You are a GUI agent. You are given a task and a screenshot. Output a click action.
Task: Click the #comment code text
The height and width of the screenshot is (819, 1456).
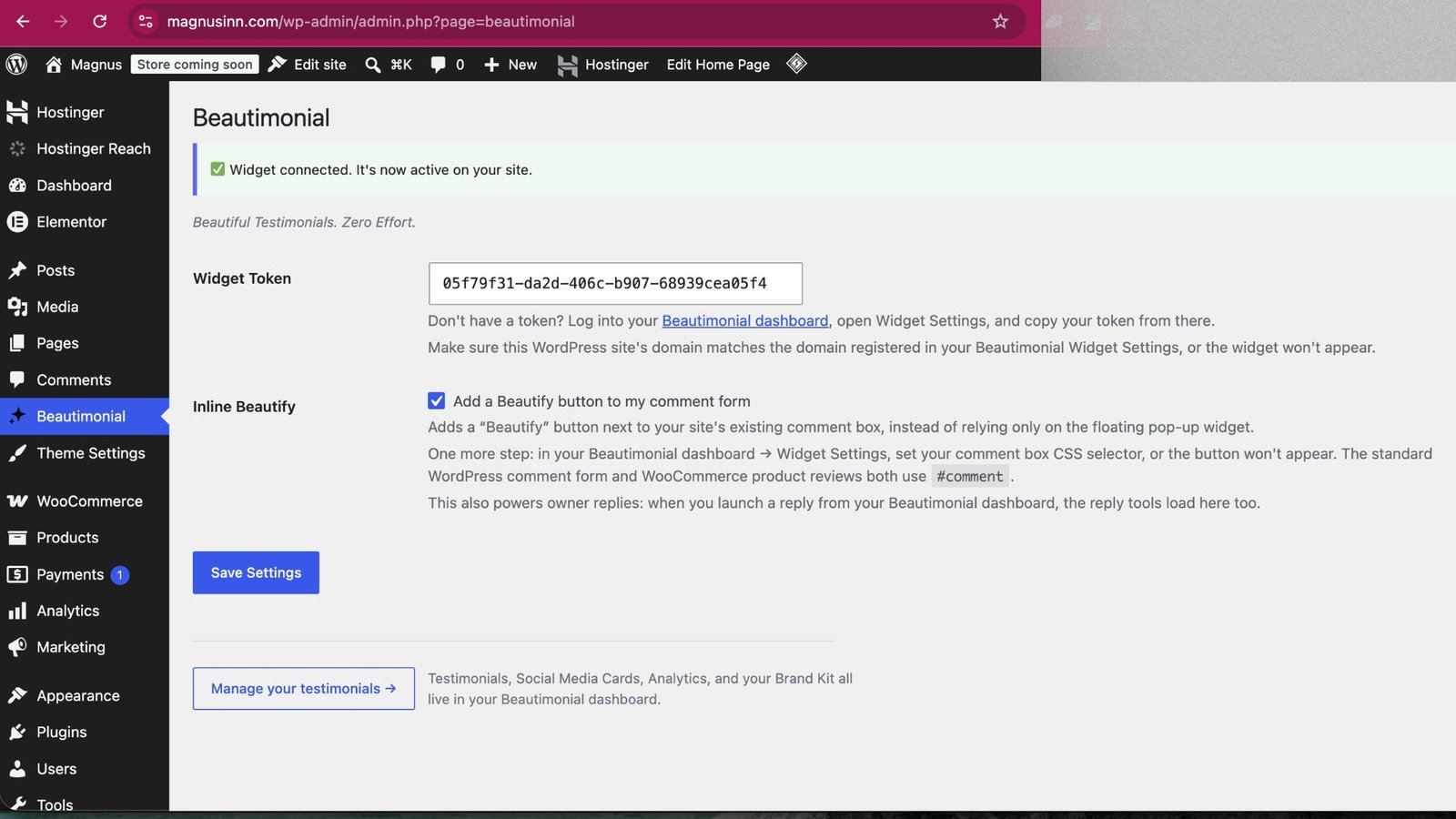tap(970, 476)
